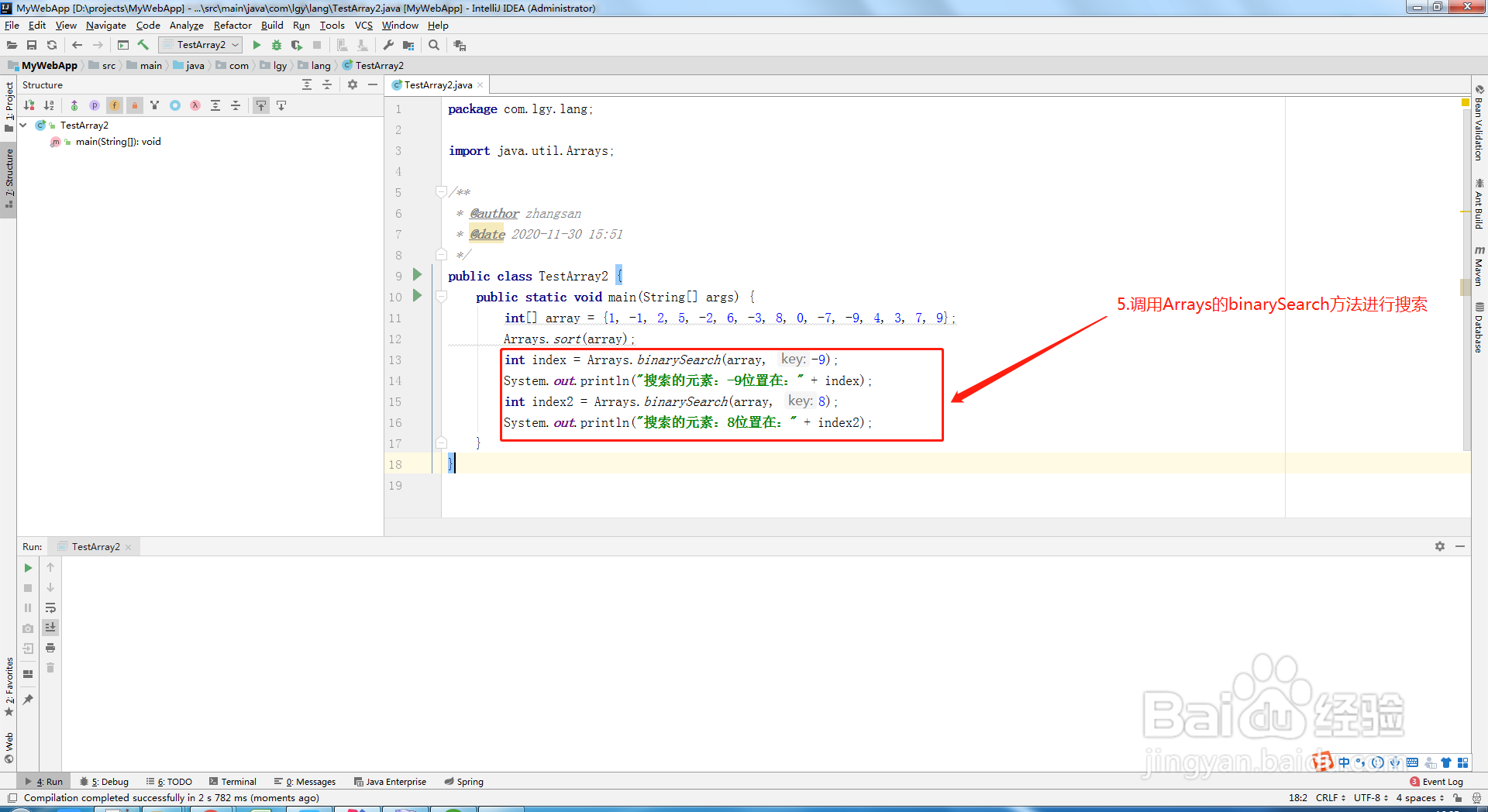Pin the Run tab

click(x=28, y=699)
